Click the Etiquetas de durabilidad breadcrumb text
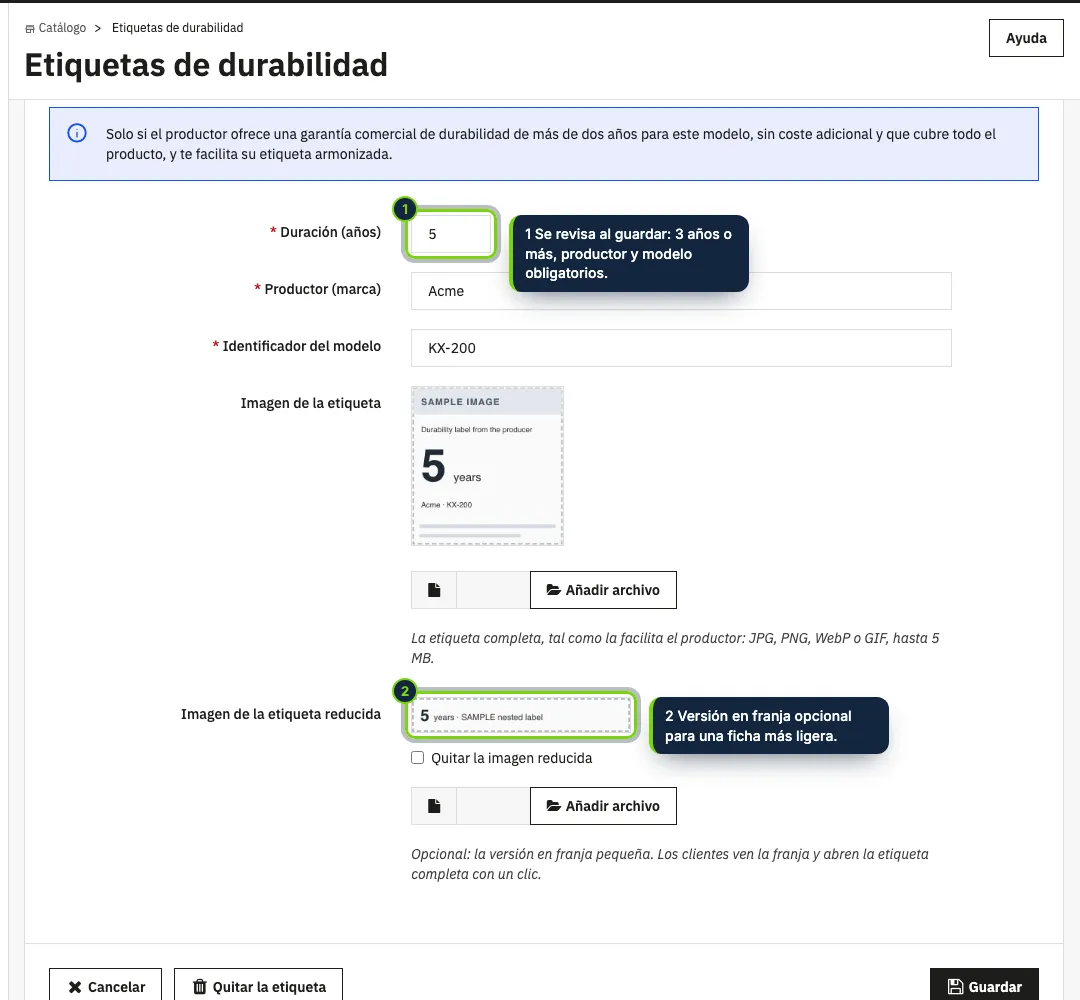The width and height of the screenshot is (1080, 1000). tap(177, 28)
